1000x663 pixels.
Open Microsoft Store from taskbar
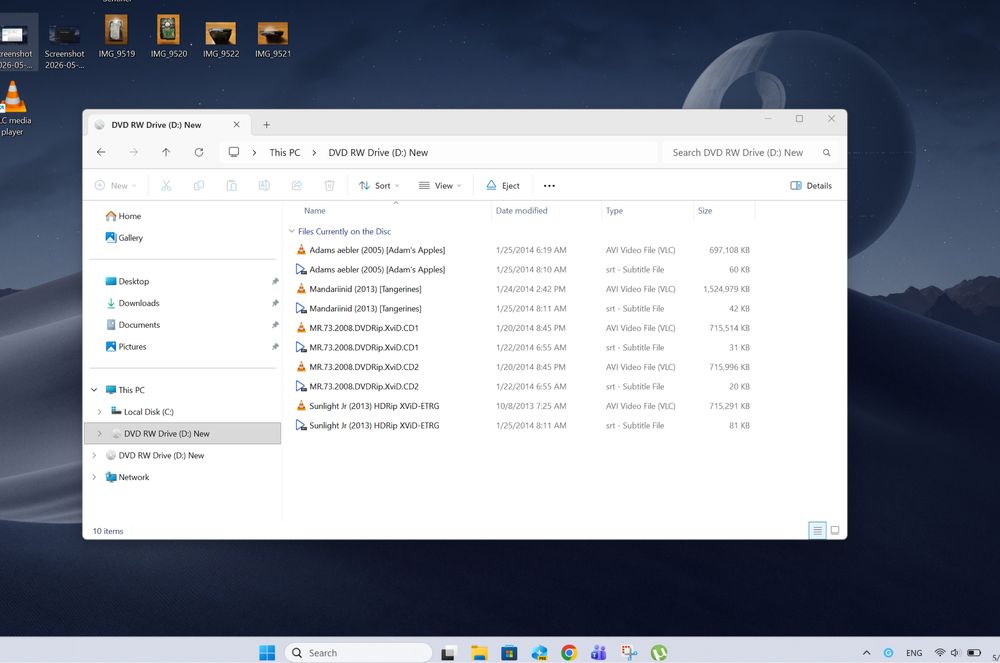(x=509, y=652)
